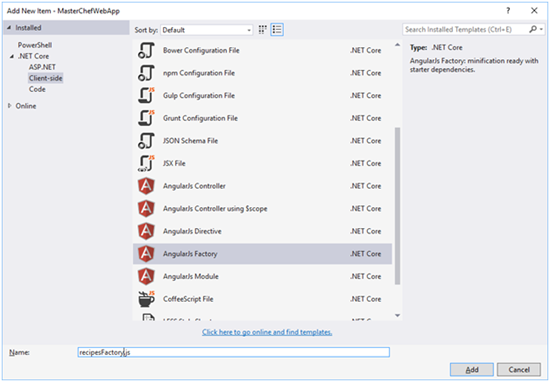550x382 pixels.
Task: Switch to medium icons grid view
Action: pyautogui.click(x=263, y=30)
